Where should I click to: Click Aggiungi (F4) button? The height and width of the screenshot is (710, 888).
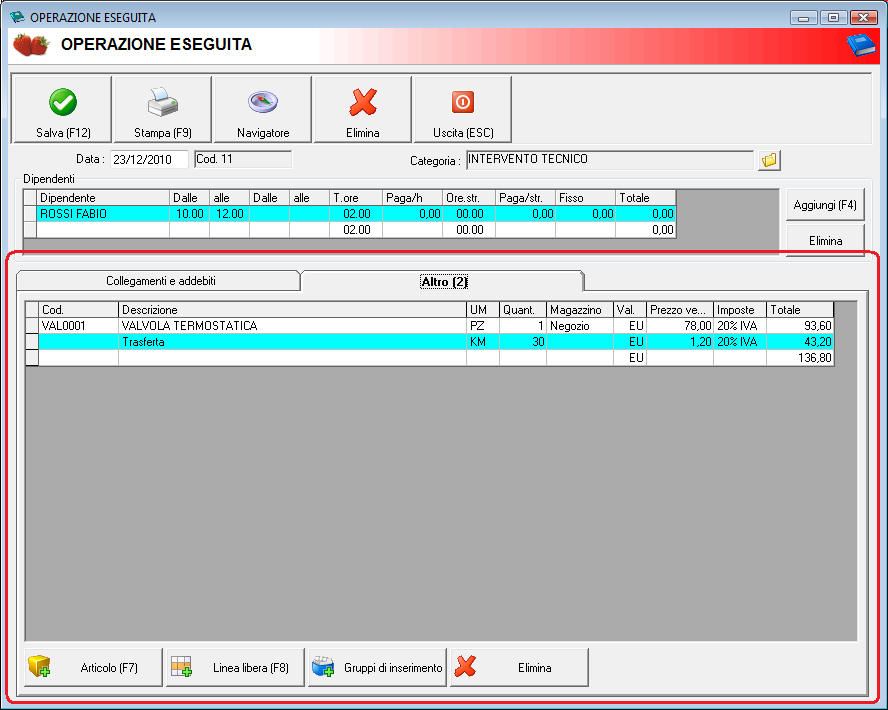tap(825, 205)
